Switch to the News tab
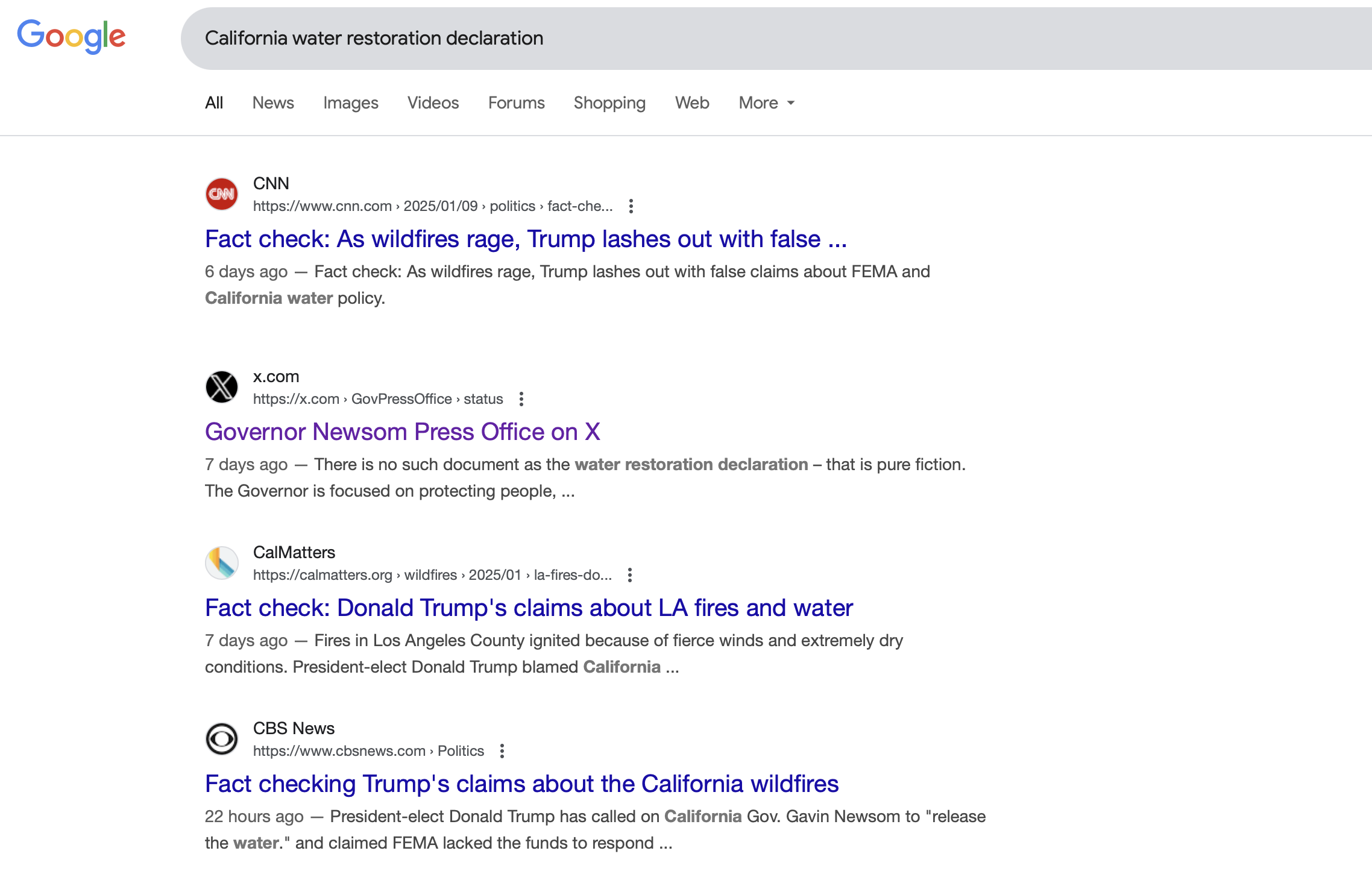Screen dimensions: 1372x880 [x=273, y=103]
